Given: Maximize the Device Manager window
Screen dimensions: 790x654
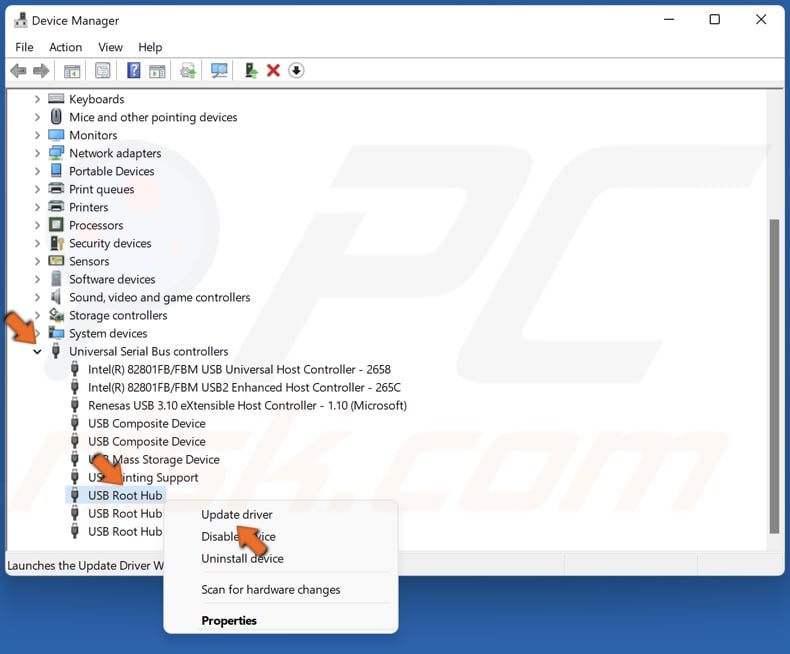Looking at the screenshot, I should [x=714, y=20].
